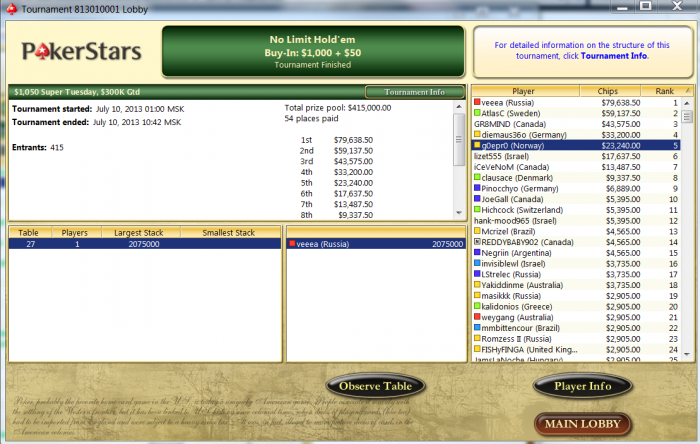Click note icon beside REDDYBABY902 (Canada)
The height and width of the screenshot is (444, 700).
(x=477, y=241)
